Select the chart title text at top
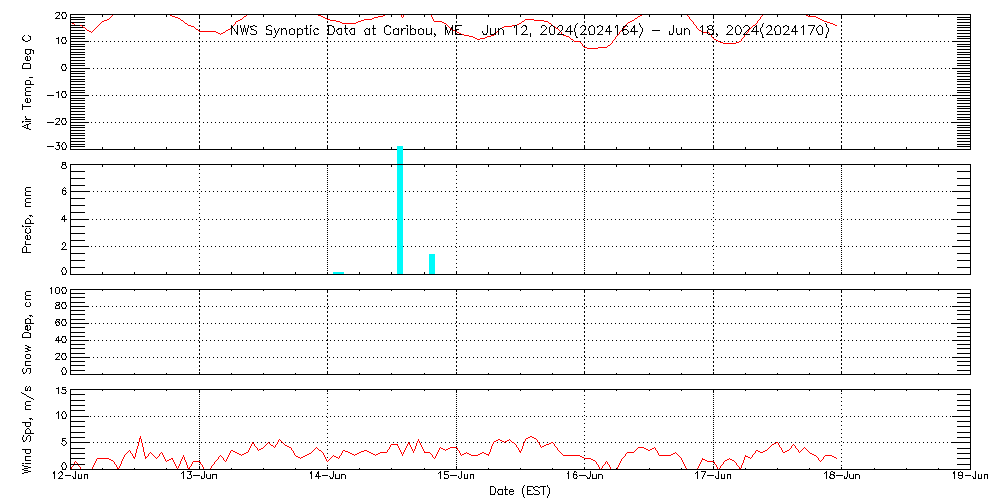 click(529, 31)
